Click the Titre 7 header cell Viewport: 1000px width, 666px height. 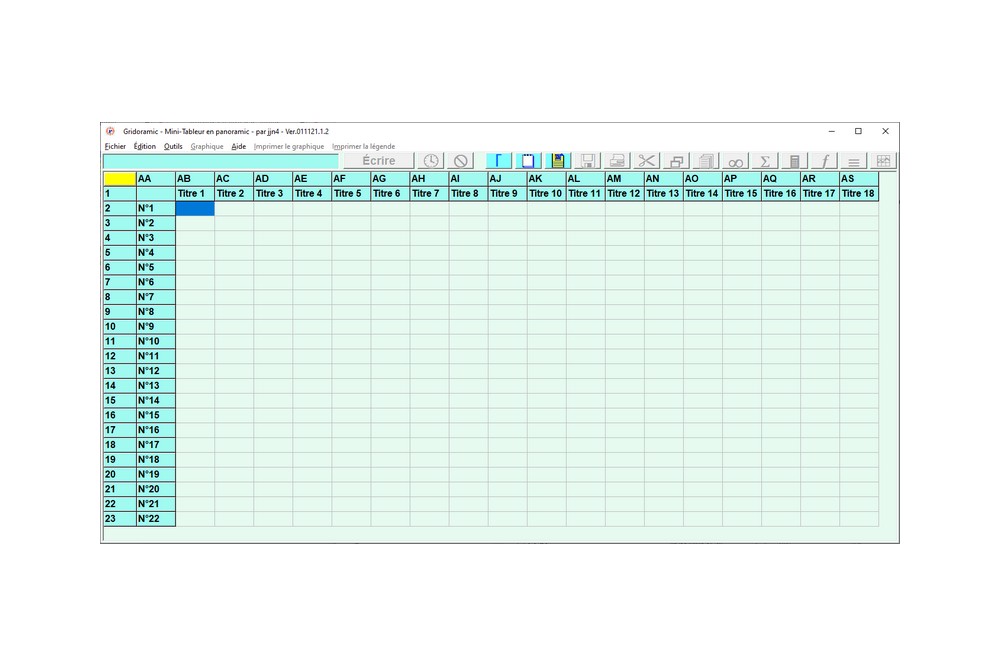pyautogui.click(x=429, y=193)
